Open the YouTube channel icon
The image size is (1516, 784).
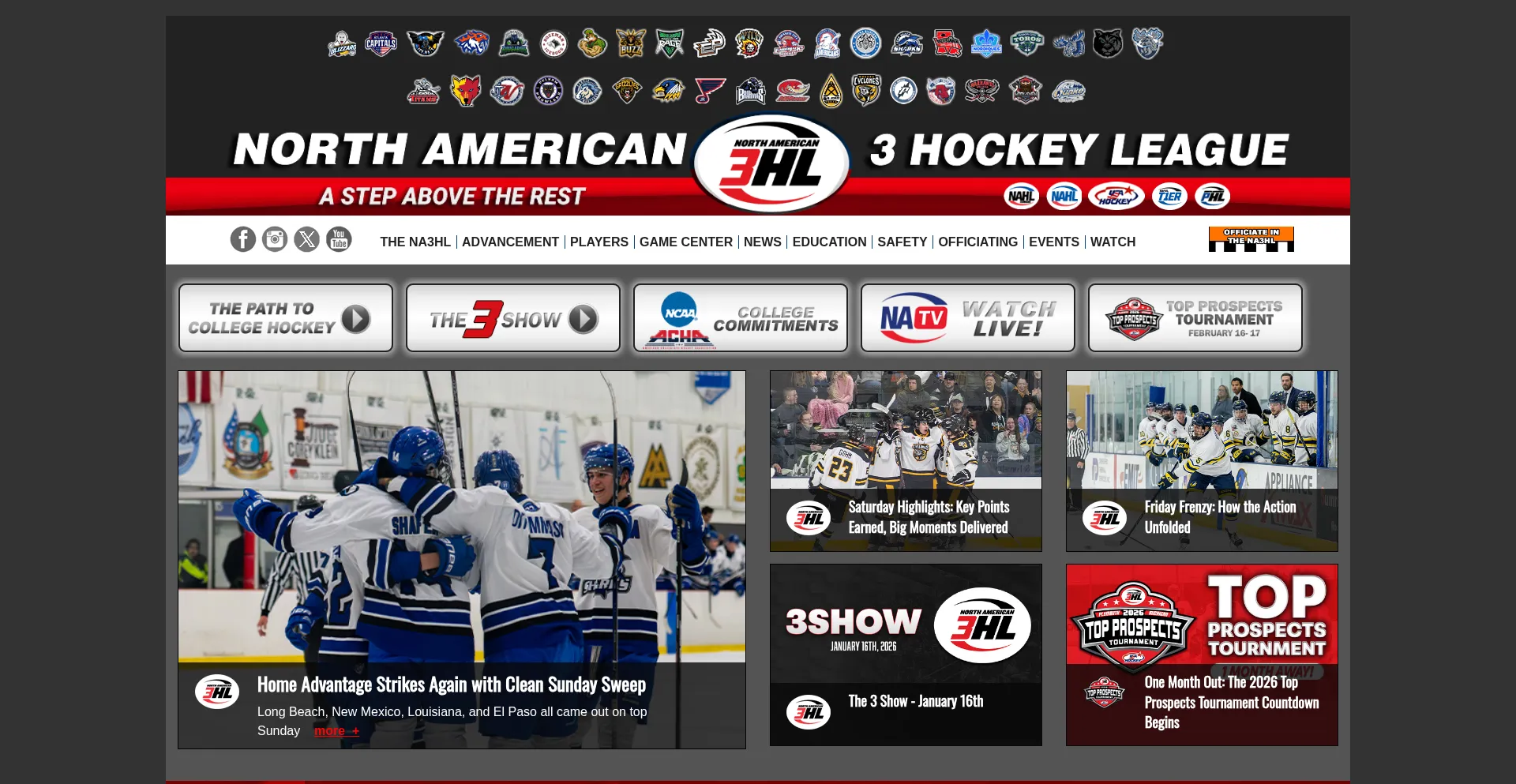pyautogui.click(x=340, y=239)
